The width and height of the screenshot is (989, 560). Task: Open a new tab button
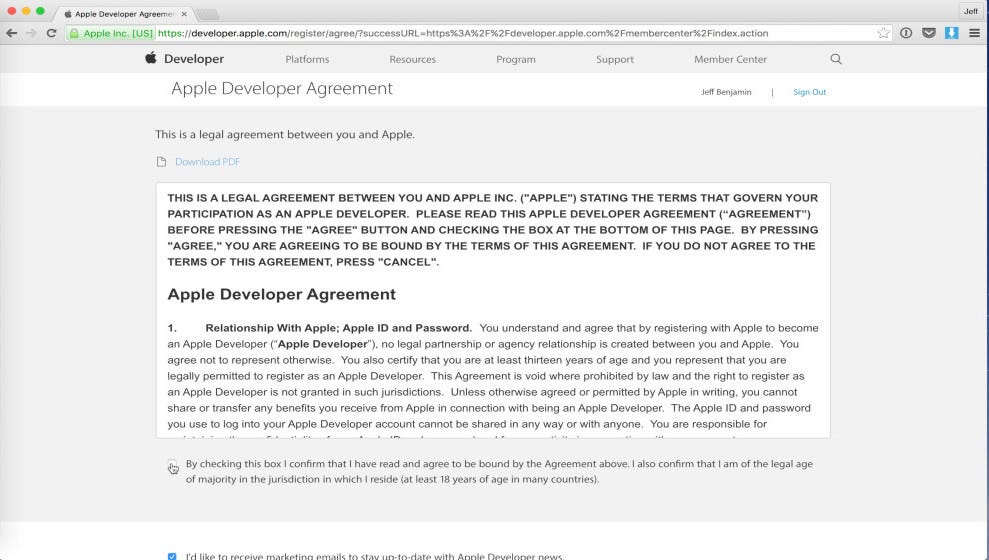207,14
